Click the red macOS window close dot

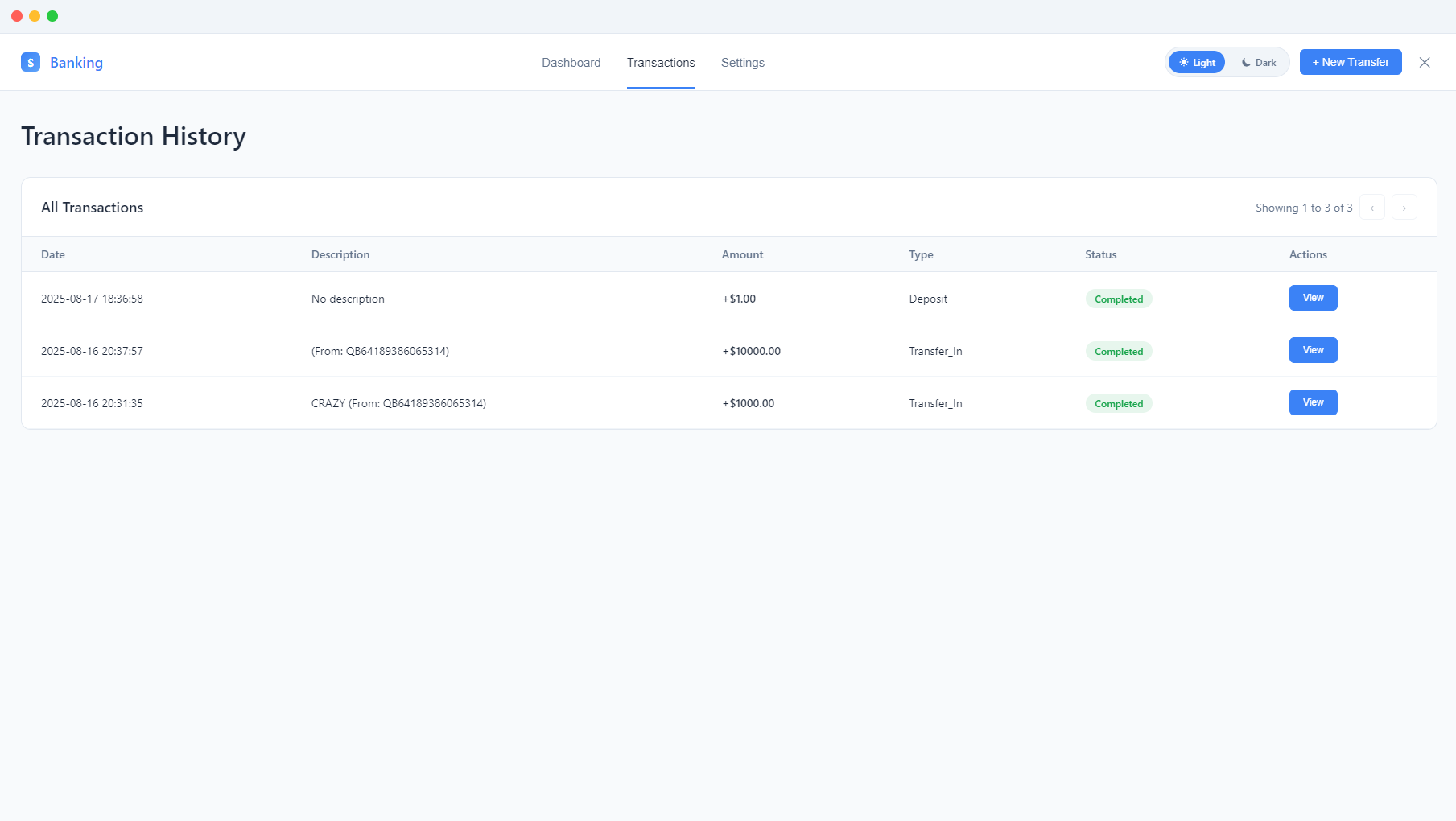coord(17,16)
